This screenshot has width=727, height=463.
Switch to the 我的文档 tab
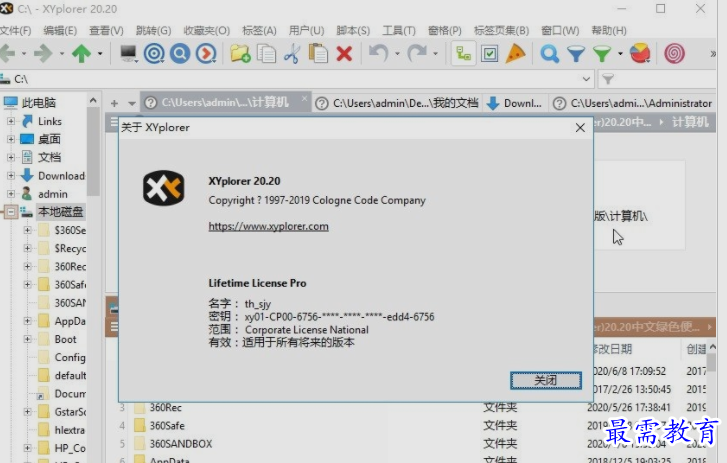(x=397, y=103)
